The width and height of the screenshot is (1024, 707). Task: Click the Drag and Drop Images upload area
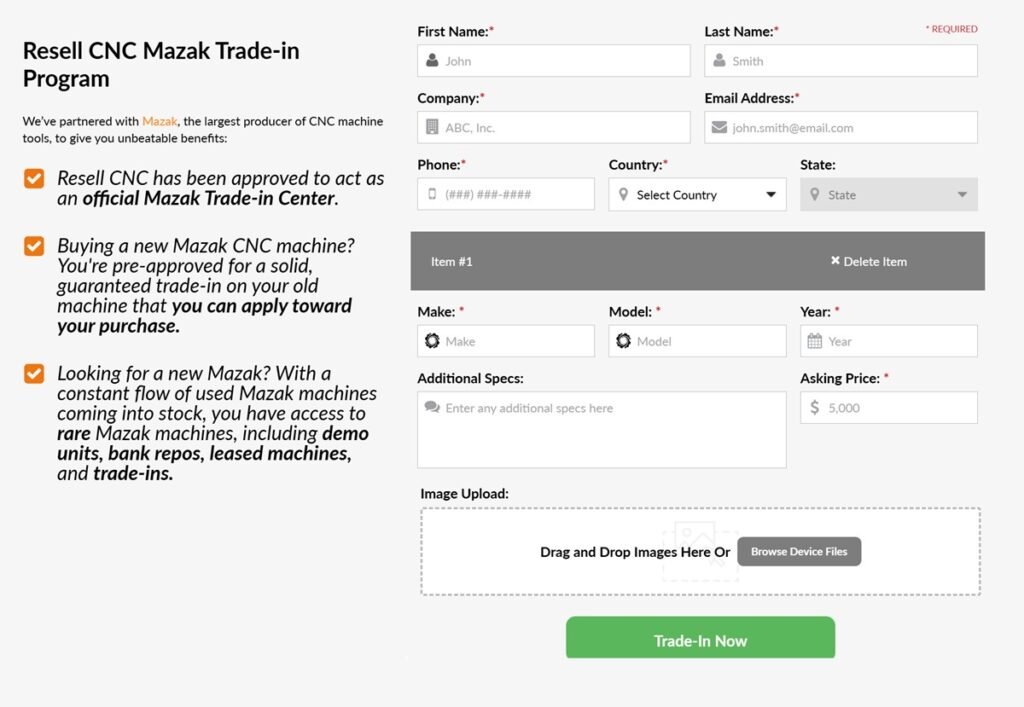[700, 552]
